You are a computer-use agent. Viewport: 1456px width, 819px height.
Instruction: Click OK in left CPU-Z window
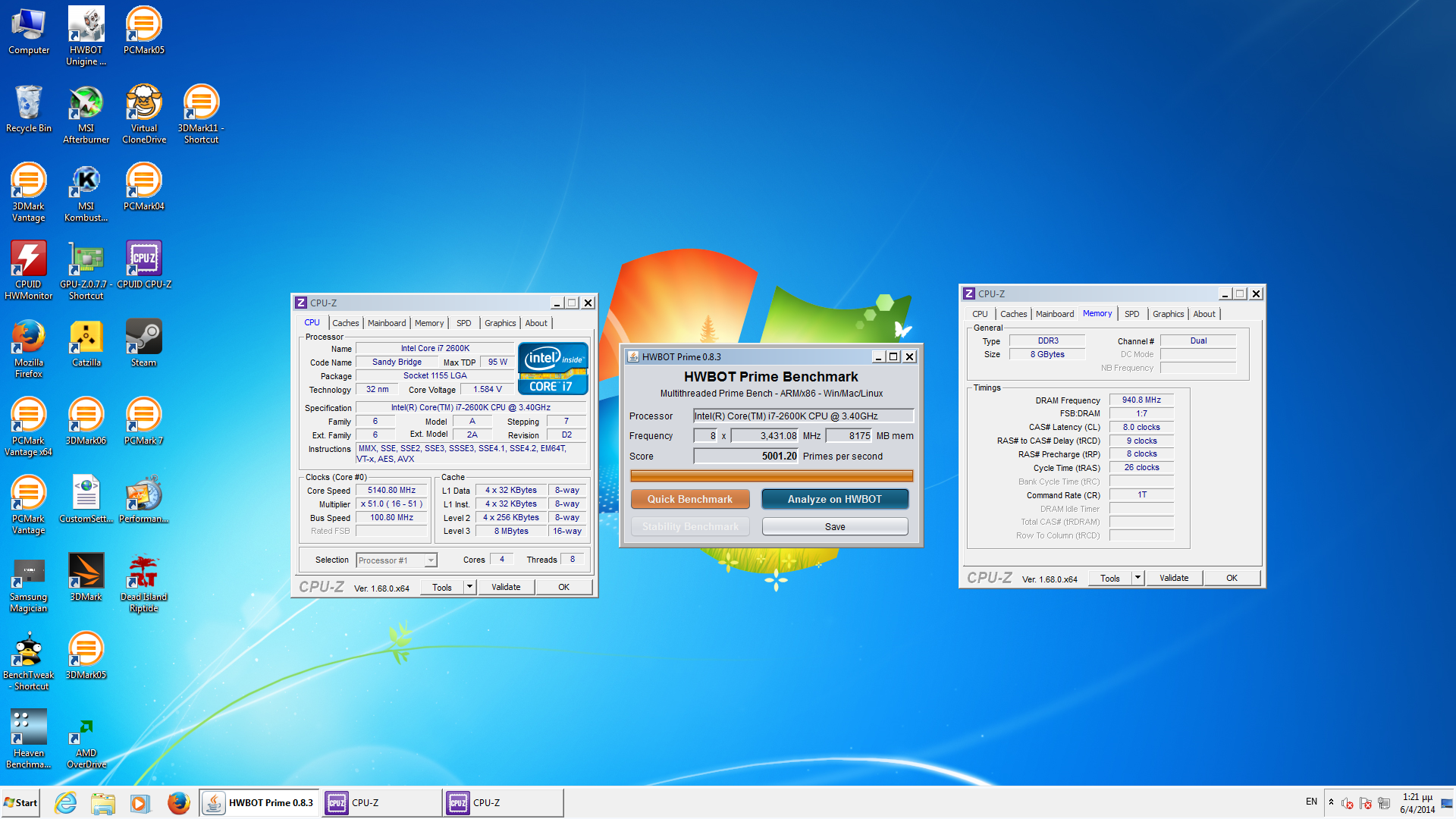coord(564,587)
